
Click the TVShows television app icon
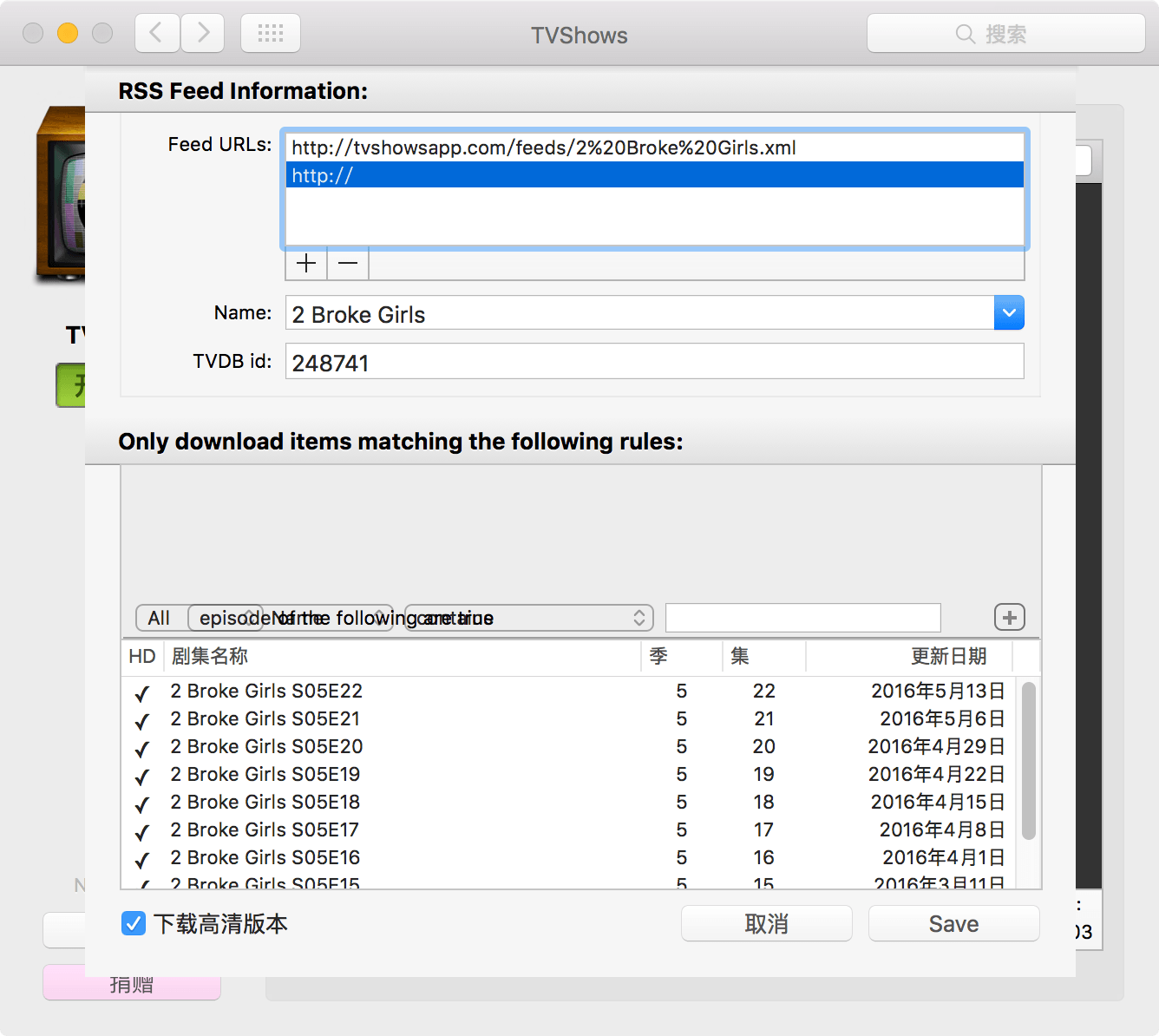pos(61,195)
